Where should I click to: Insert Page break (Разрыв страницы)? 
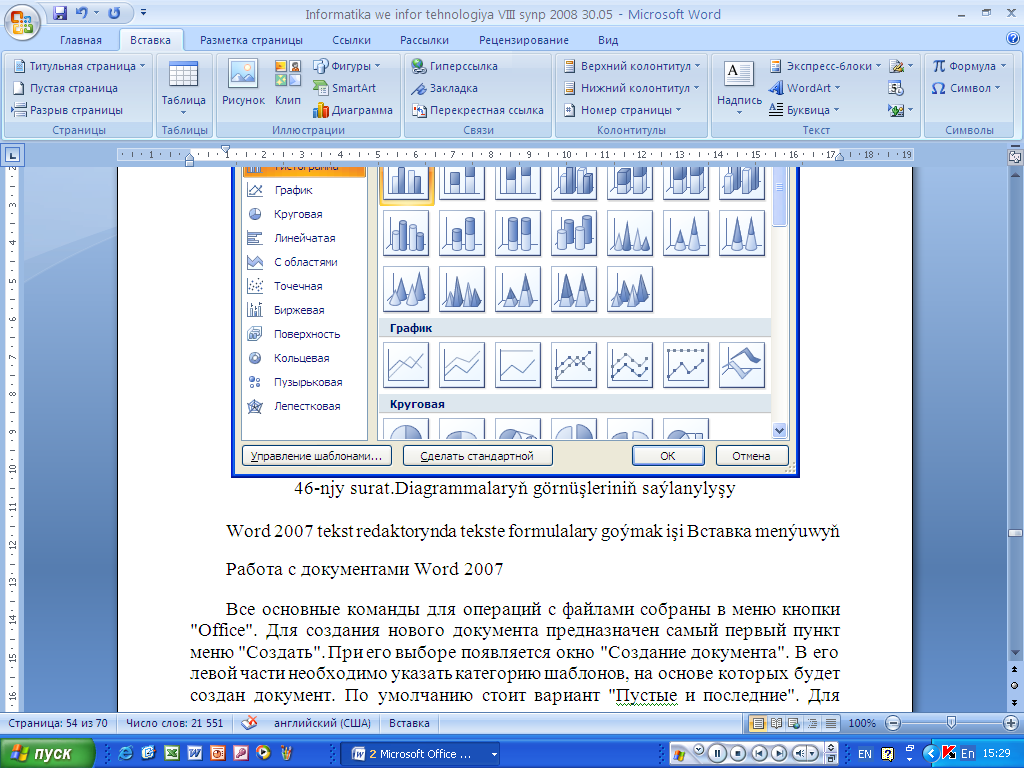[67, 110]
